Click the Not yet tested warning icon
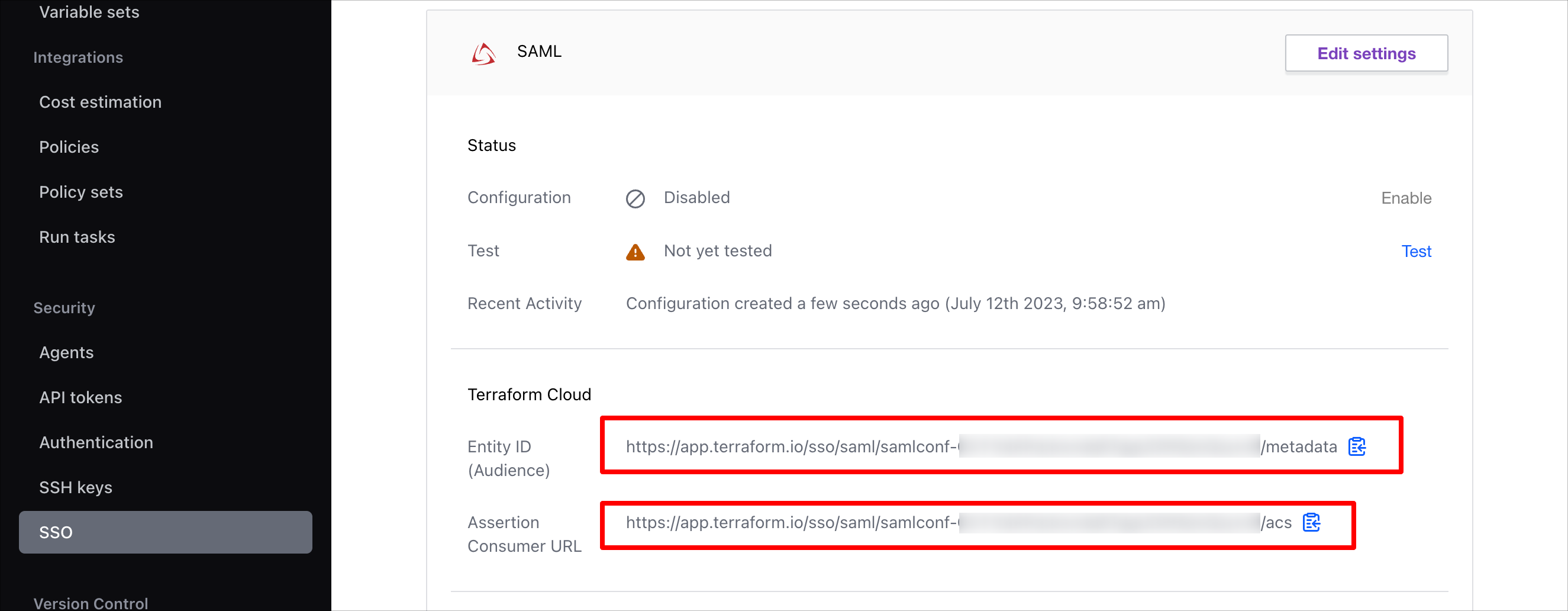Screen dimensions: 1568x611 (635, 252)
